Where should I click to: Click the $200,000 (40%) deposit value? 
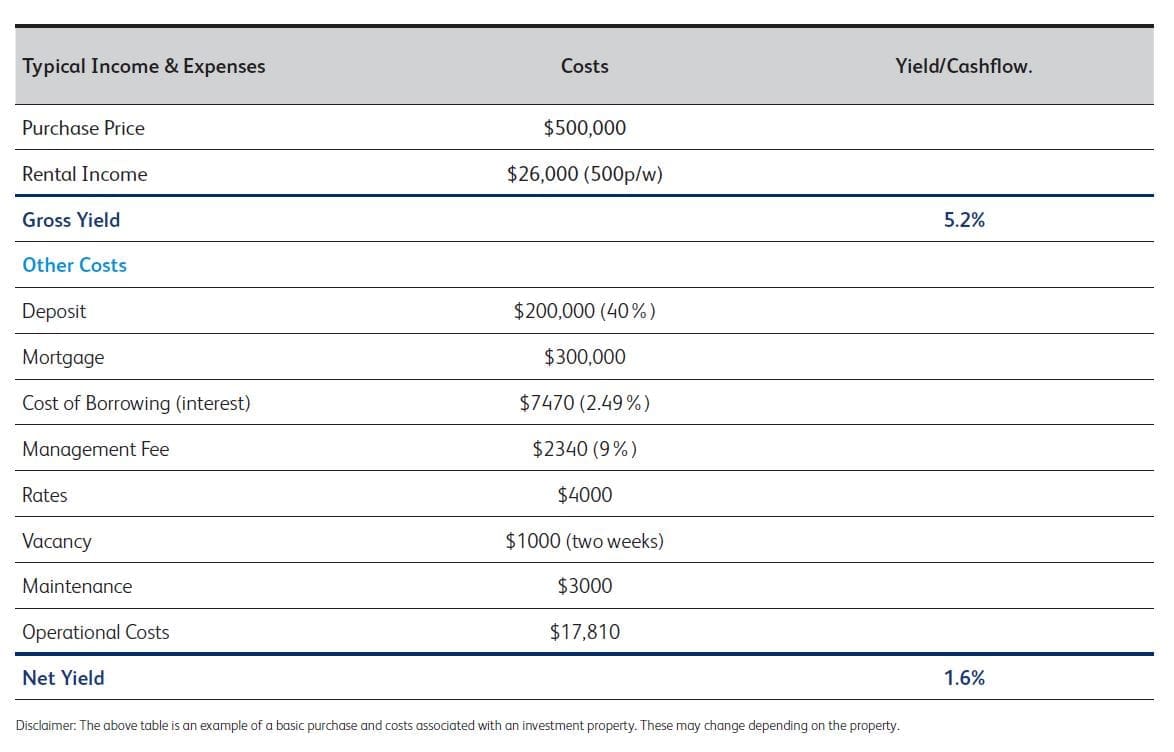coord(585,311)
